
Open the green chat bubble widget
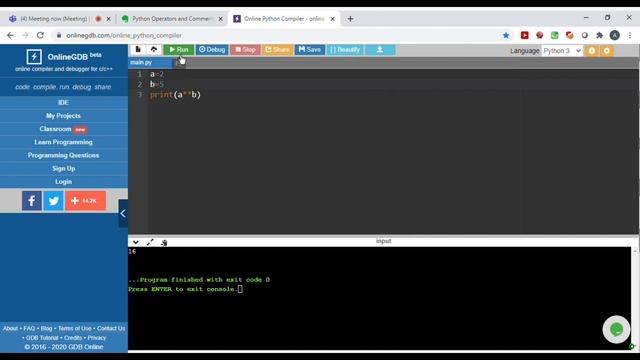pyautogui.click(x=616, y=329)
